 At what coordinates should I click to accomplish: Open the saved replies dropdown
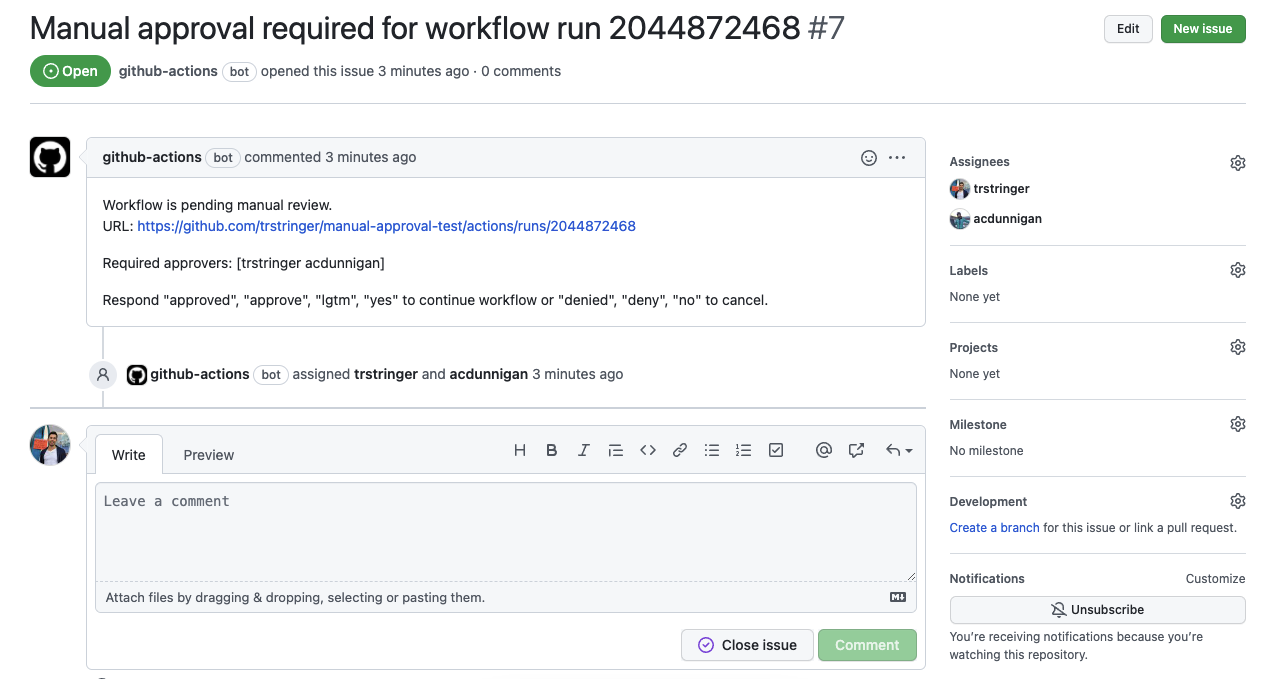898,451
